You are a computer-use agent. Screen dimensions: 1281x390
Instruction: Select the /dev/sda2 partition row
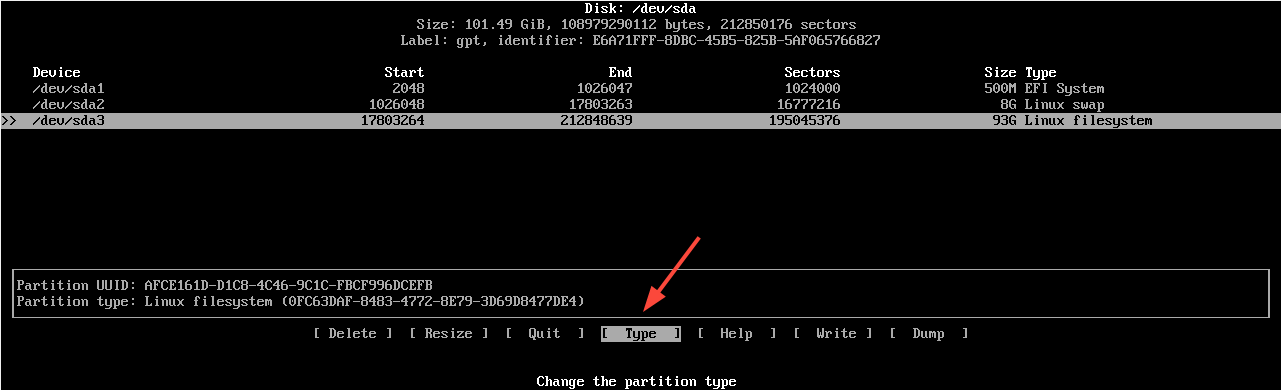pos(640,105)
